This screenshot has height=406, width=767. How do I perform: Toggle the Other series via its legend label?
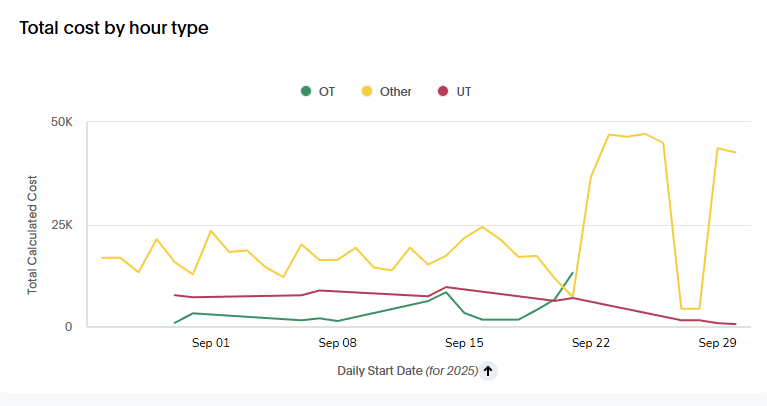395,91
